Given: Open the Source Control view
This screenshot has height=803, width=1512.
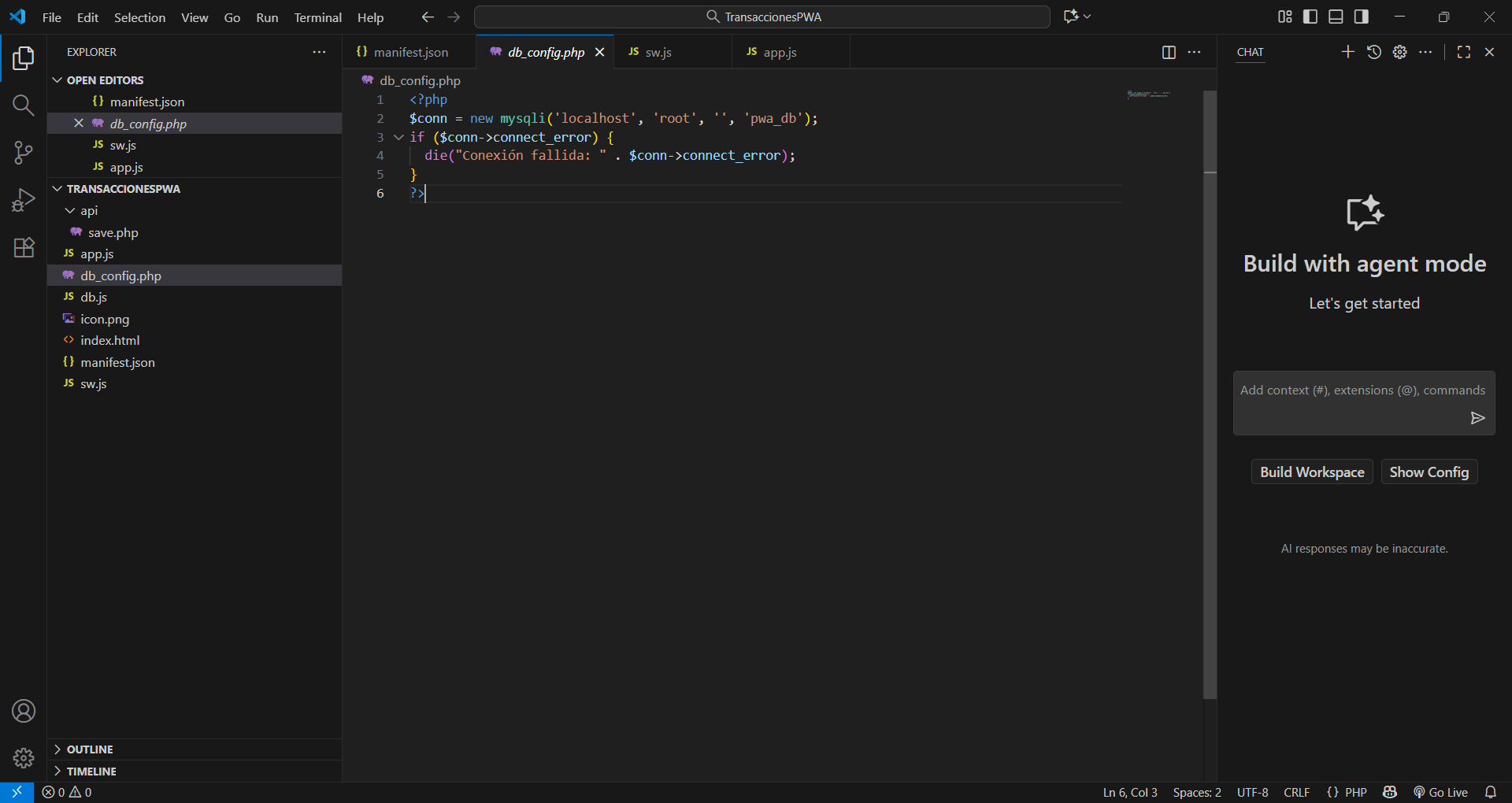Looking at the screenshot, I should pyautogui.click(x=24, y=153).
